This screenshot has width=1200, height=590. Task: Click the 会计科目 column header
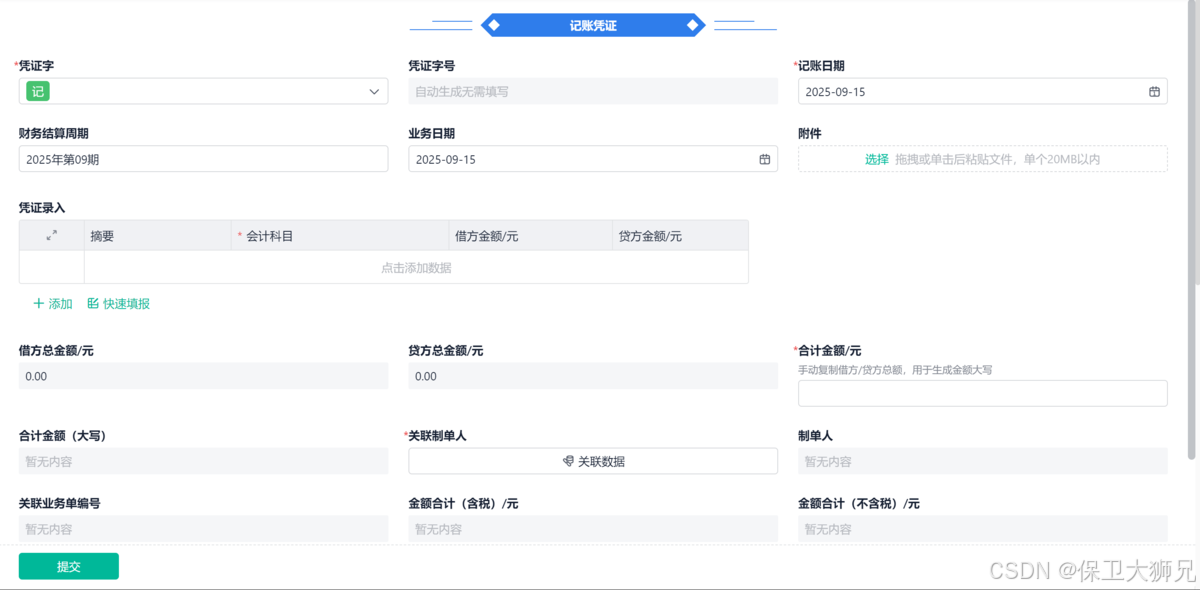pyautogui.click(x=340, y=236)
